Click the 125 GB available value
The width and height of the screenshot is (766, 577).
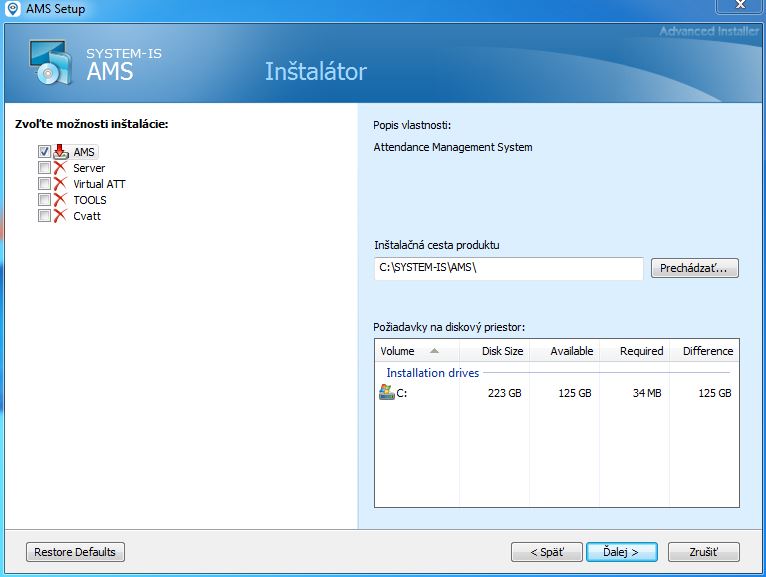pos(575,393)
